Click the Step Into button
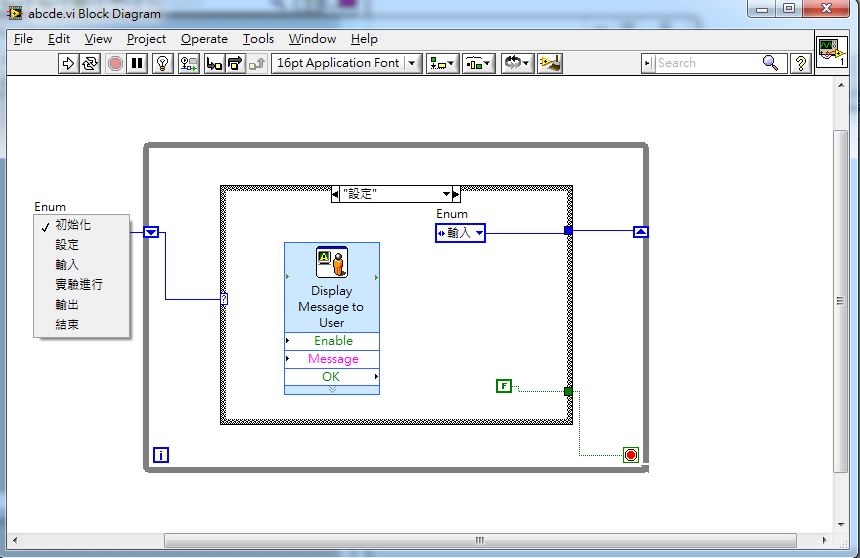The image size is (860, 558). 214,64
